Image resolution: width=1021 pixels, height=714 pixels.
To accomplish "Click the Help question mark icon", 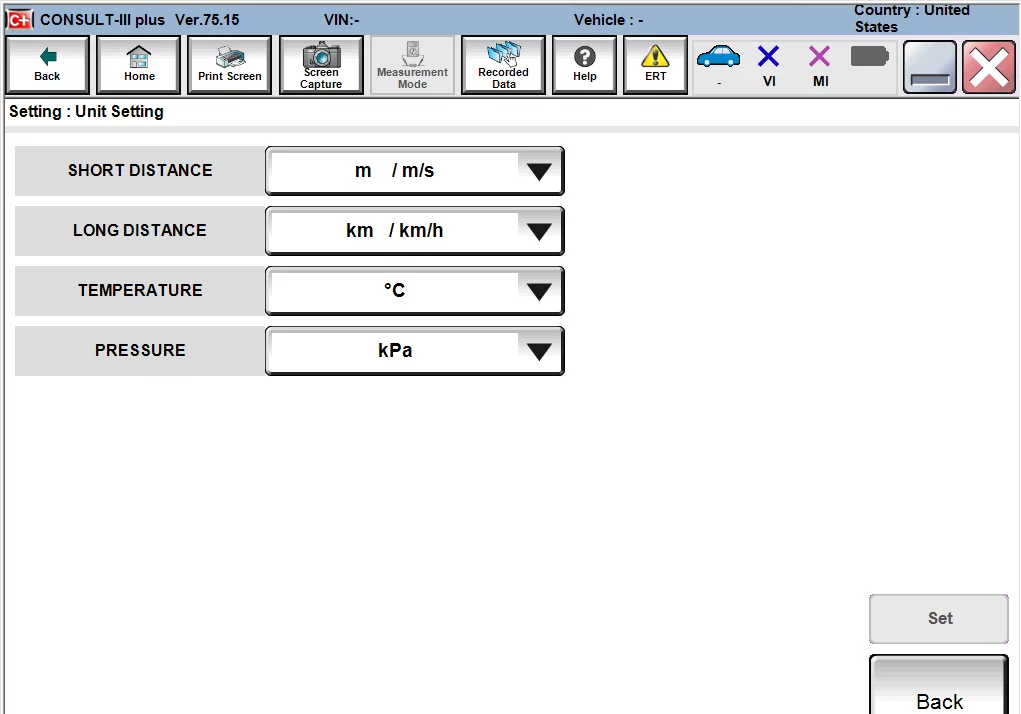I will 584,64.
